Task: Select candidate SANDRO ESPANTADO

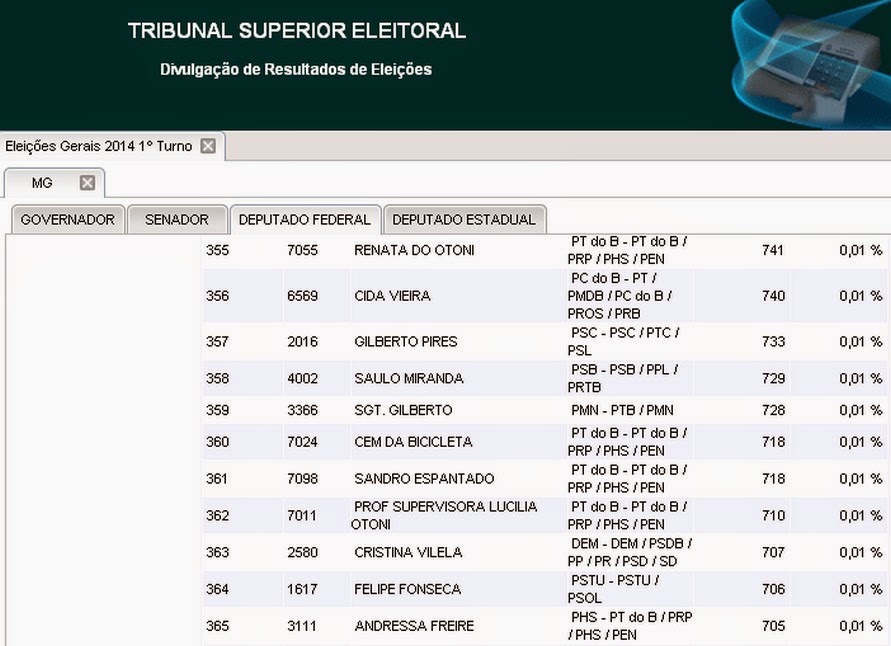Action: coord(424,479)
